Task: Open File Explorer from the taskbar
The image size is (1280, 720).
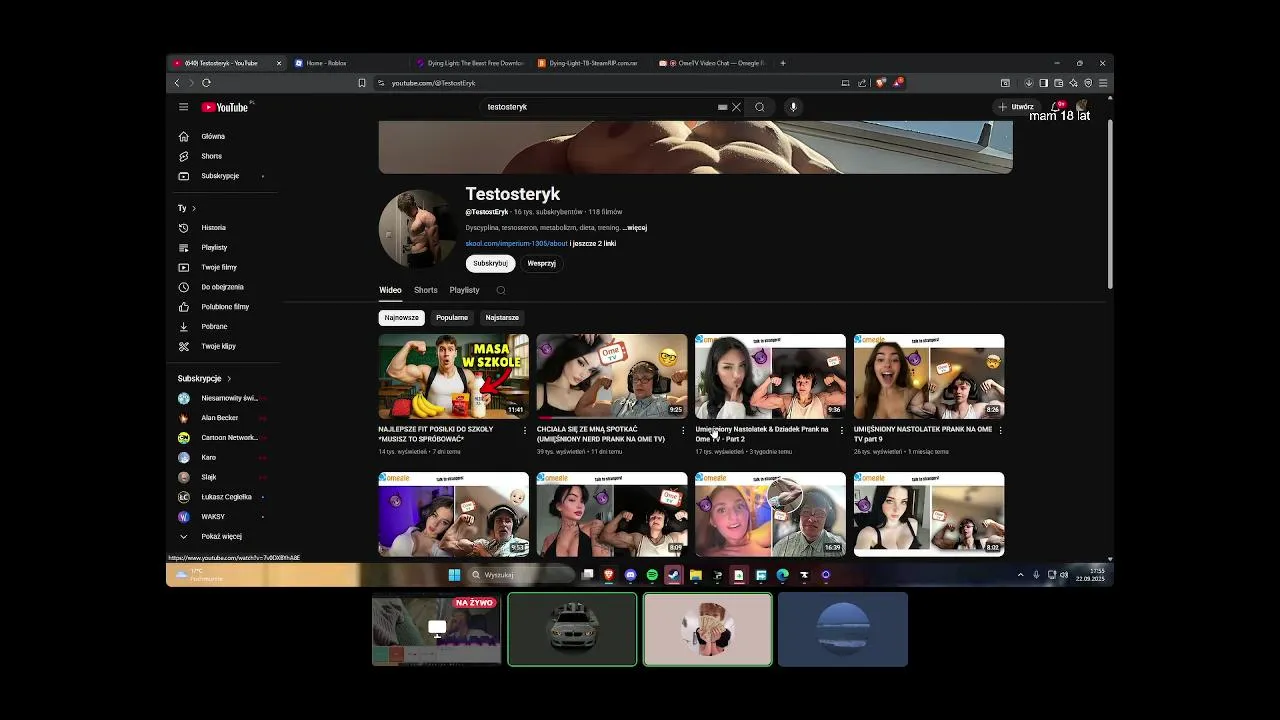Action: tap(695, 575)
